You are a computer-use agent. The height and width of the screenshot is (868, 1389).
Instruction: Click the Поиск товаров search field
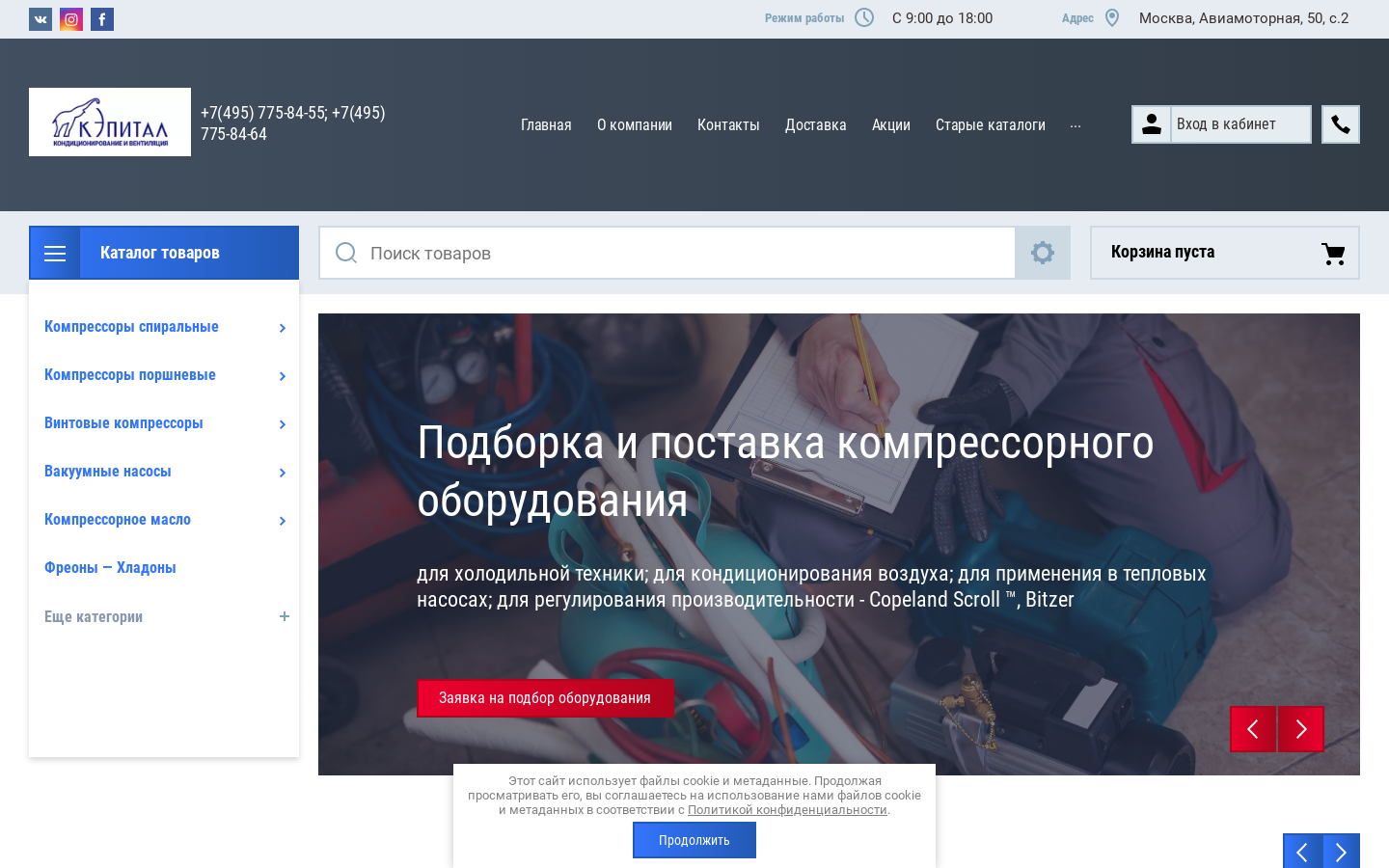[x=667, y=253]
